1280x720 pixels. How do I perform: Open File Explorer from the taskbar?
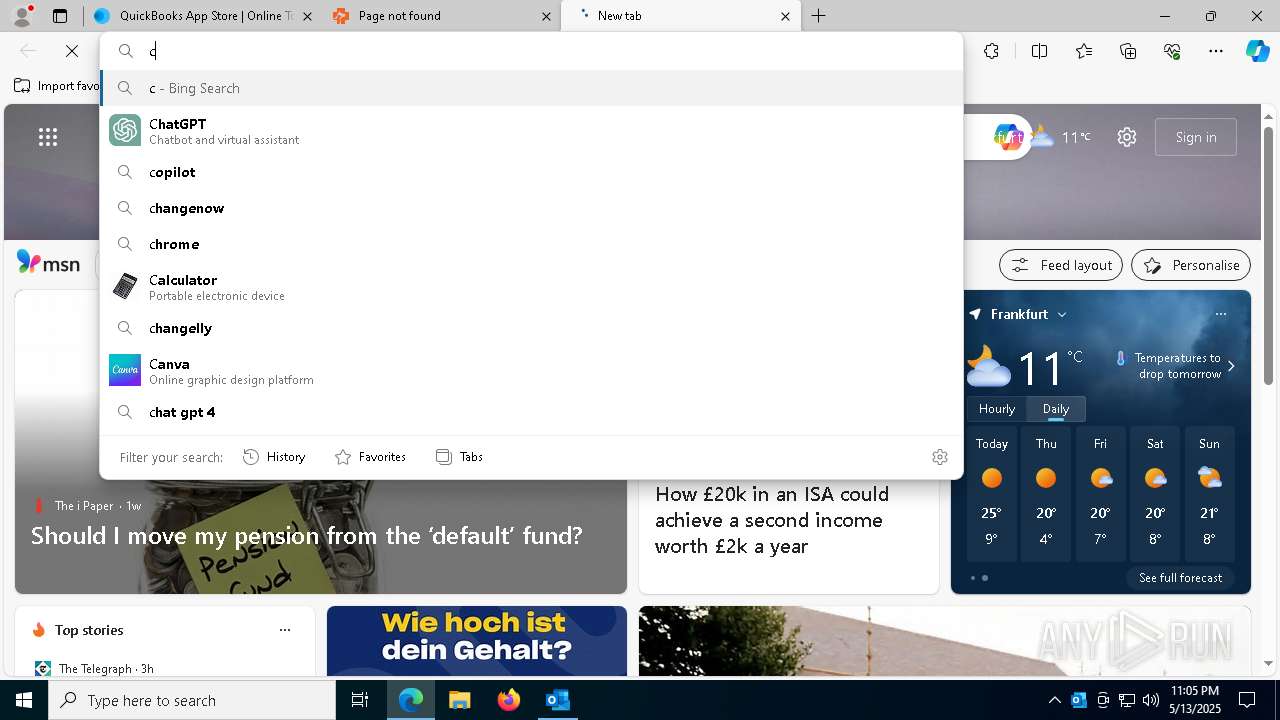coord(459,700)
